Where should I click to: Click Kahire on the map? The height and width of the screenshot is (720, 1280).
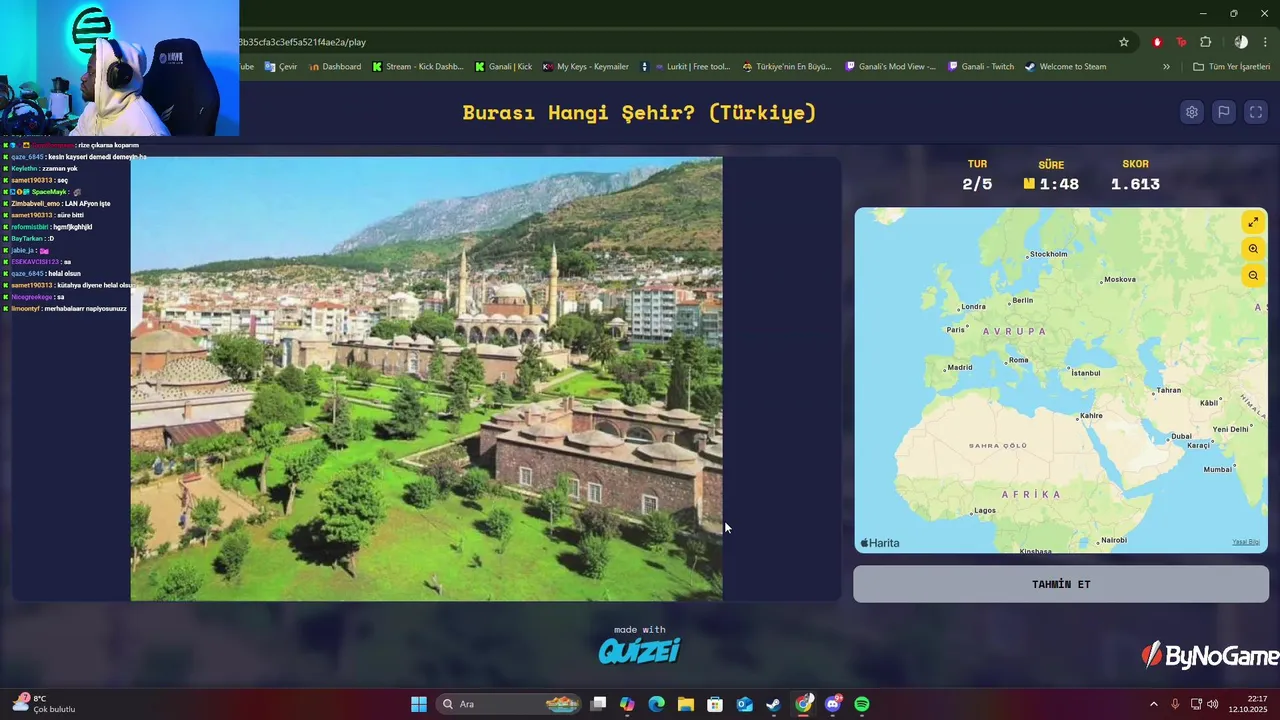click(1089, 416)
